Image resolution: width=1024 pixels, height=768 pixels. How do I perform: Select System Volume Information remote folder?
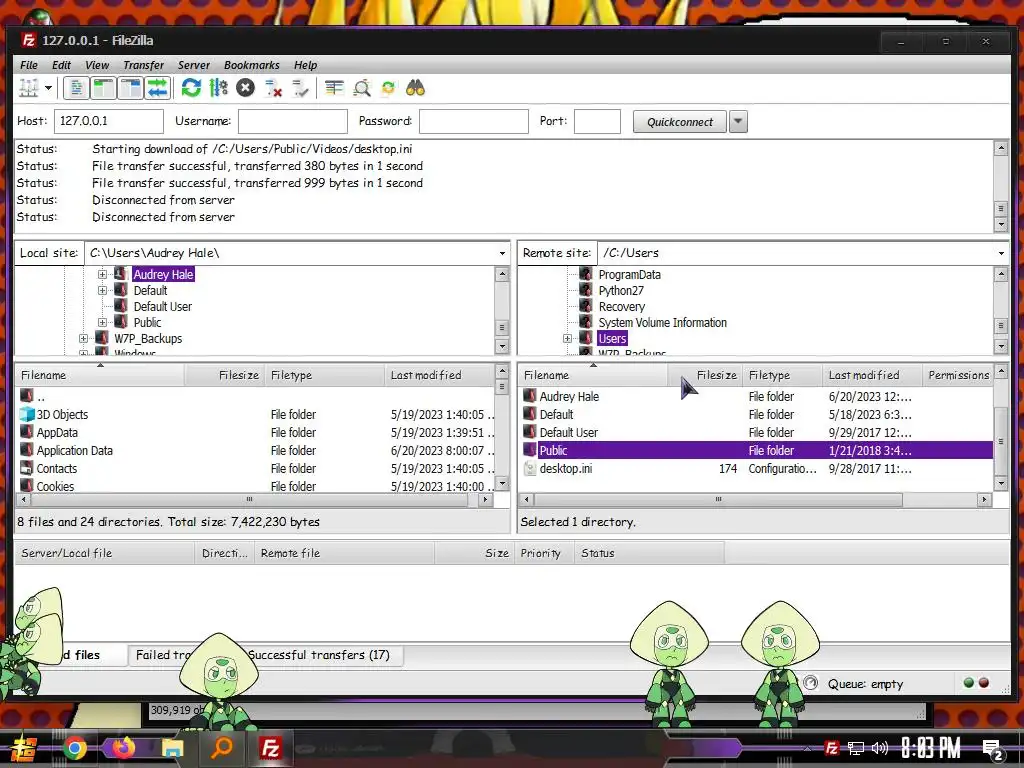point(663,323)
